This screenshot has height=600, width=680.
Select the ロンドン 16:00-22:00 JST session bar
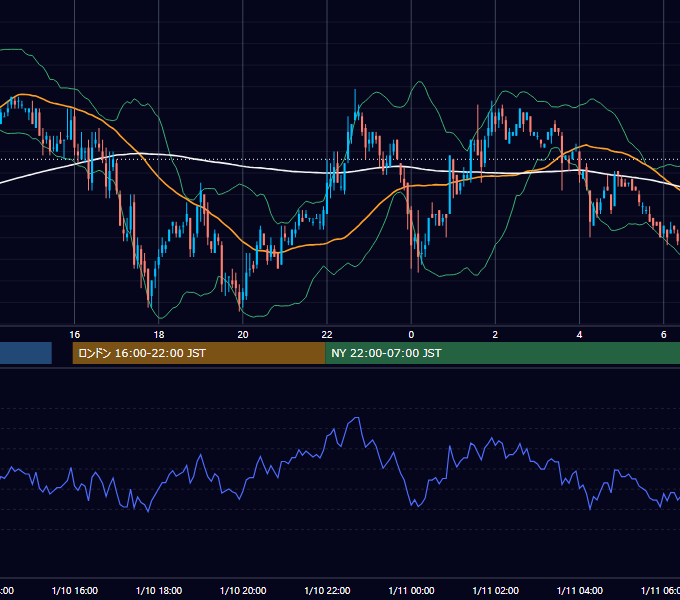199,353
